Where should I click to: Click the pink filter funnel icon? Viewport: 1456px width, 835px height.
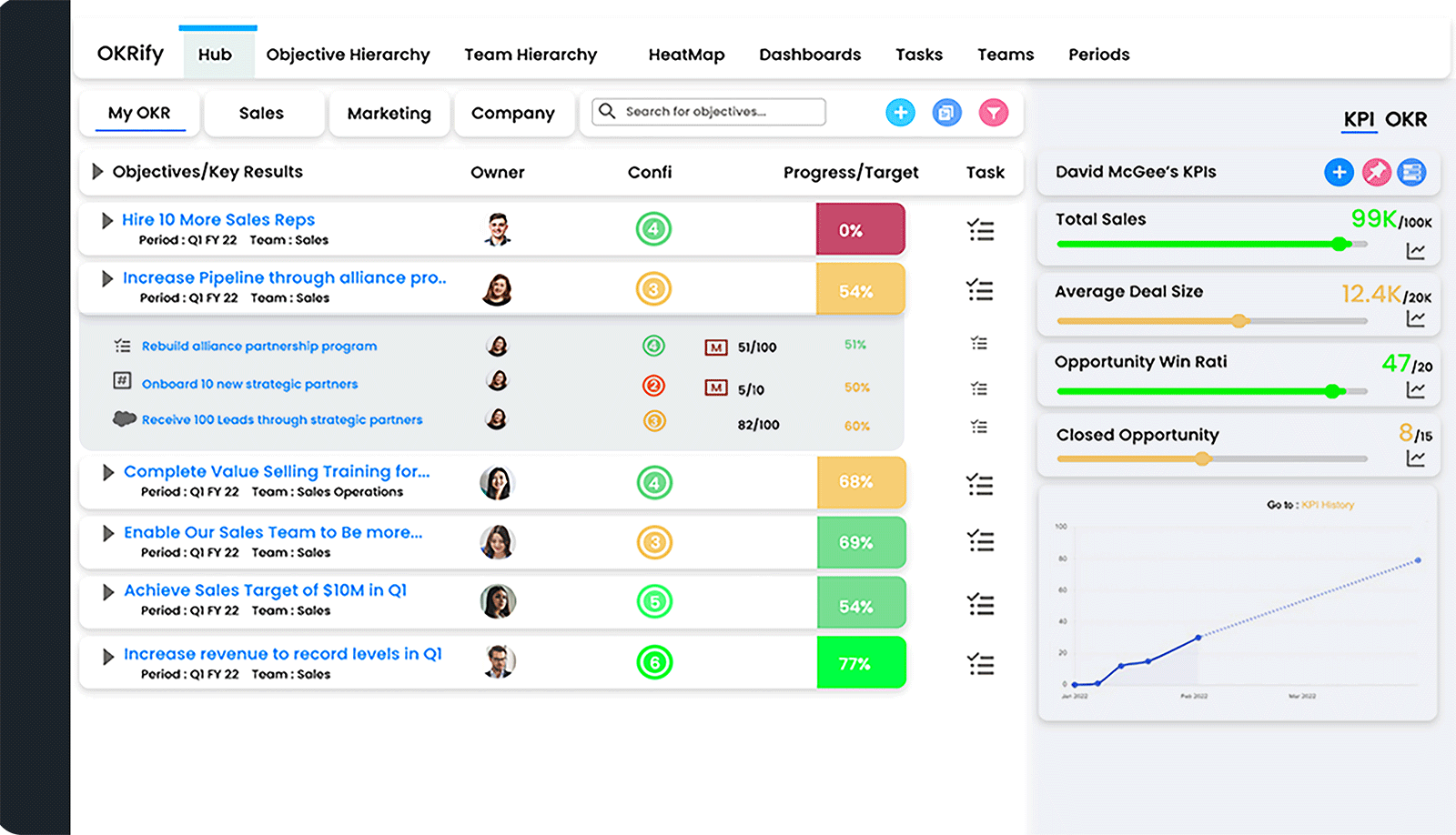pos(993,113)
